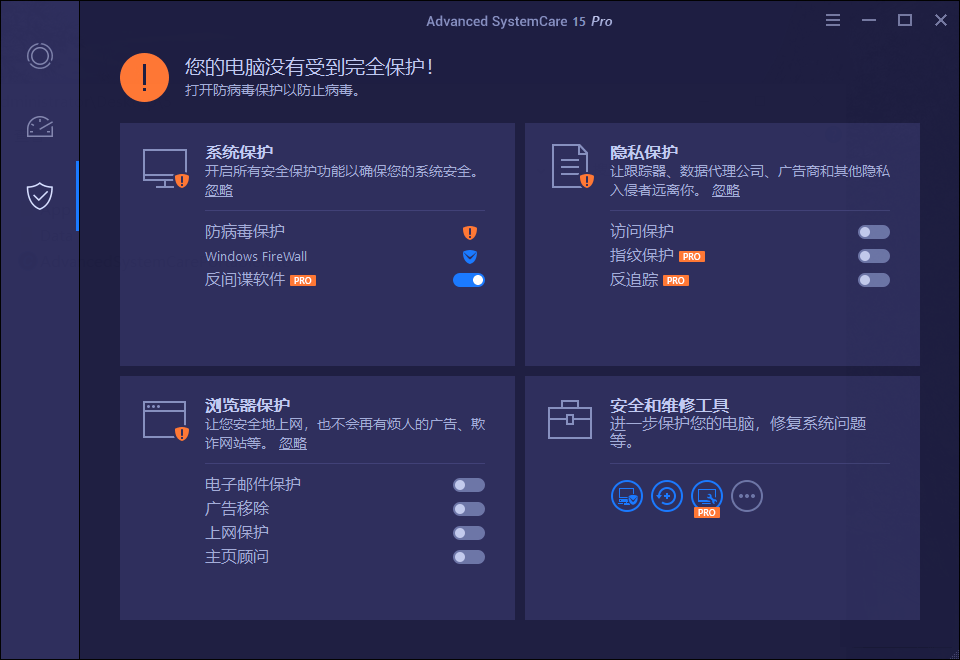Click the 浏览器保护 browser window icon
The image size is (960, 660).
(165, 421)
